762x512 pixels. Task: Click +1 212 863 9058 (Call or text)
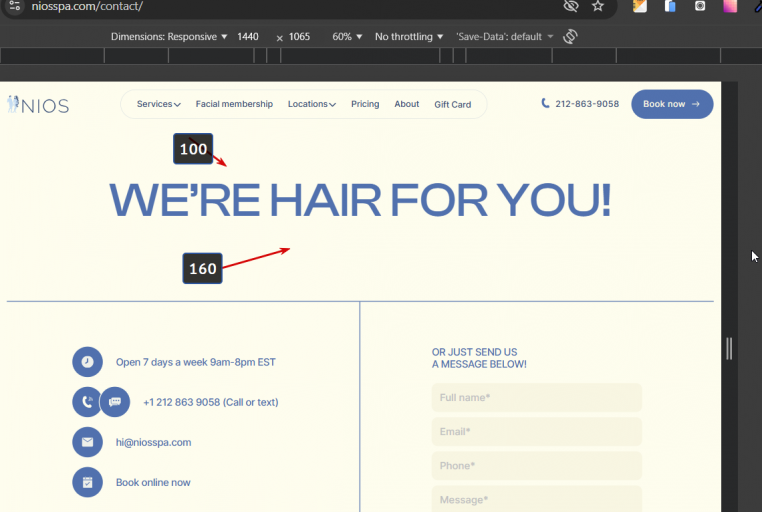[211, 402]
